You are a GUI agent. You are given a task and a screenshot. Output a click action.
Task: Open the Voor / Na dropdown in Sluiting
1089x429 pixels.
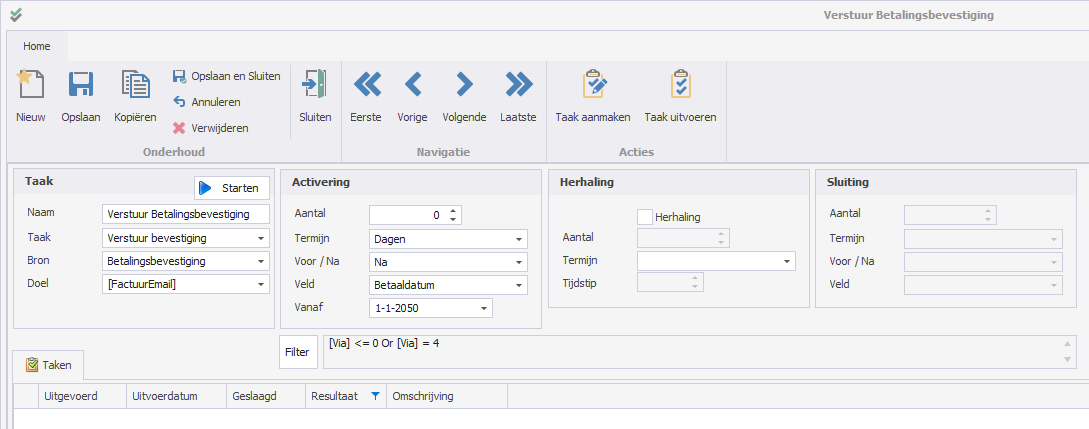click(x=1054, y=262)
